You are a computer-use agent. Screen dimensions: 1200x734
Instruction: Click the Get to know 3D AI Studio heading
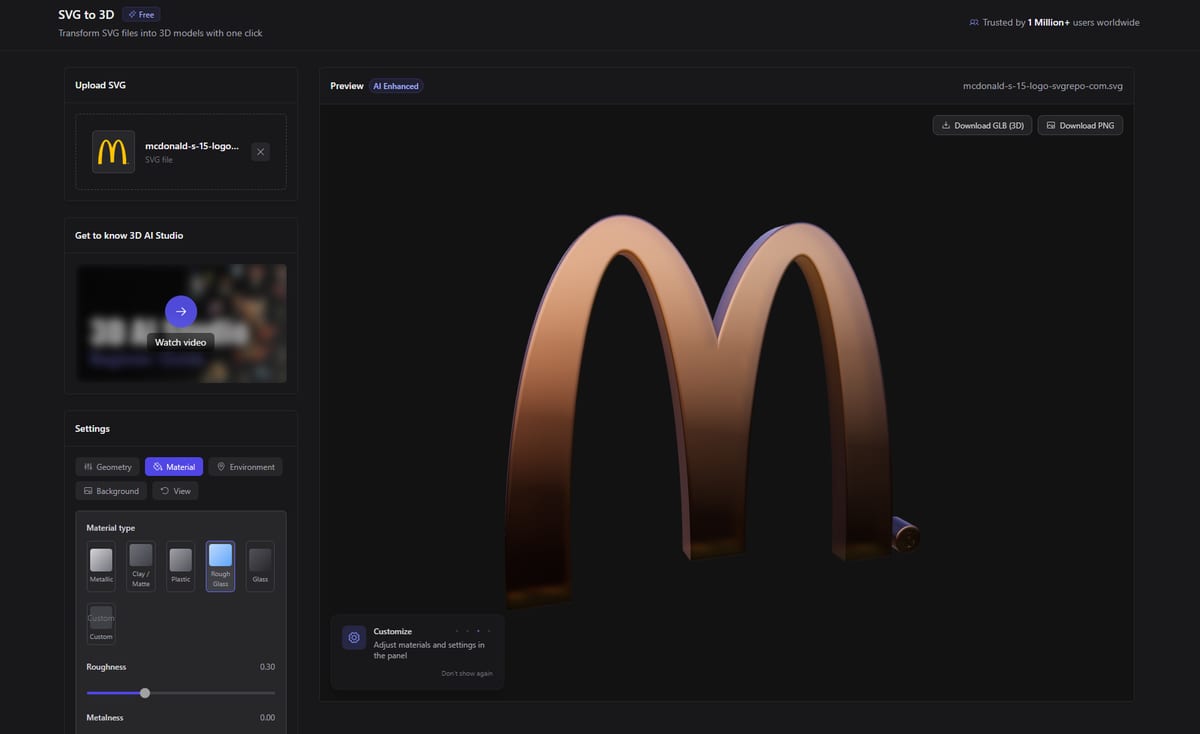[129, 236]
